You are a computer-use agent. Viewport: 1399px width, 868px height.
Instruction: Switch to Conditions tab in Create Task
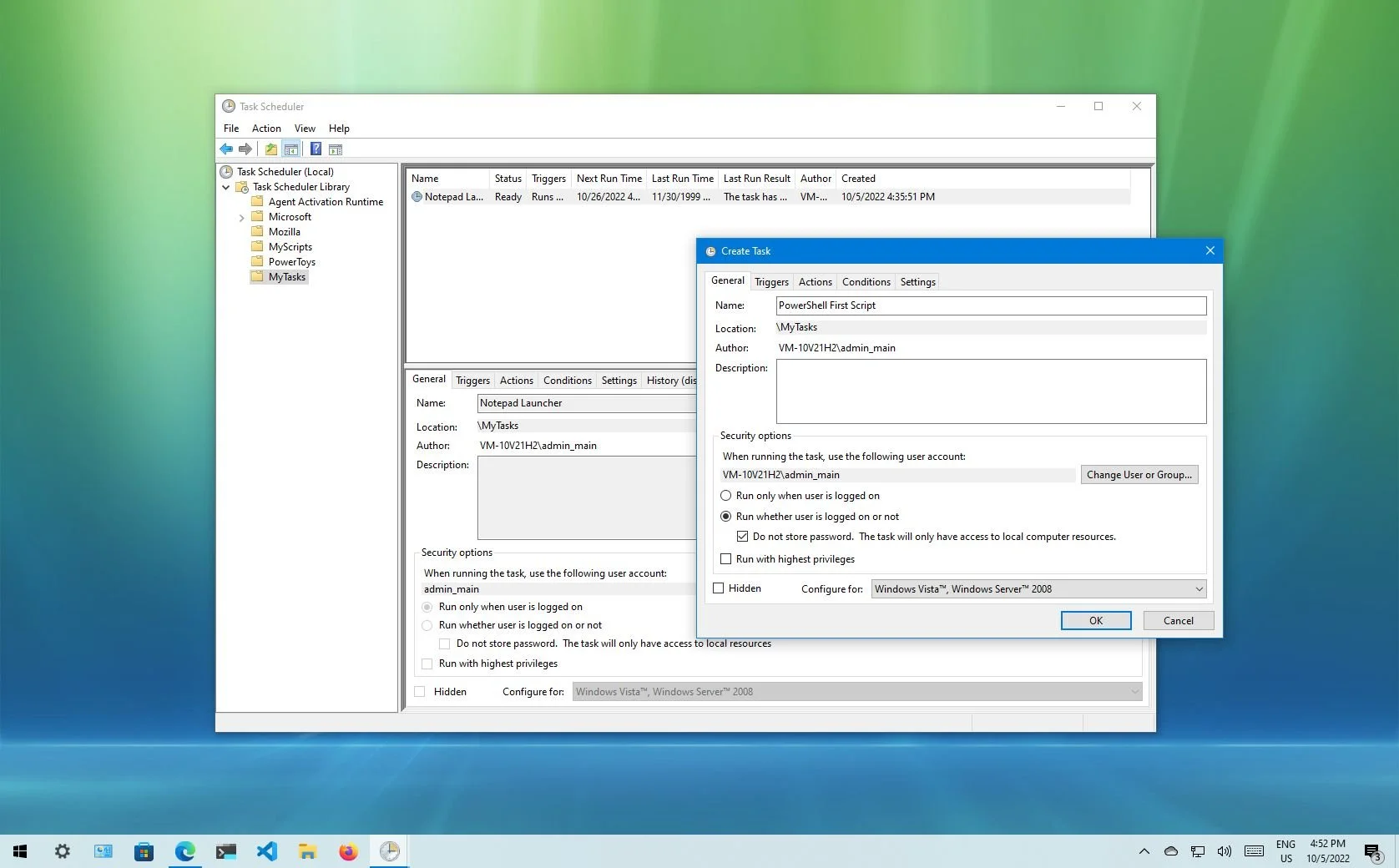click(x=866, y=282)
